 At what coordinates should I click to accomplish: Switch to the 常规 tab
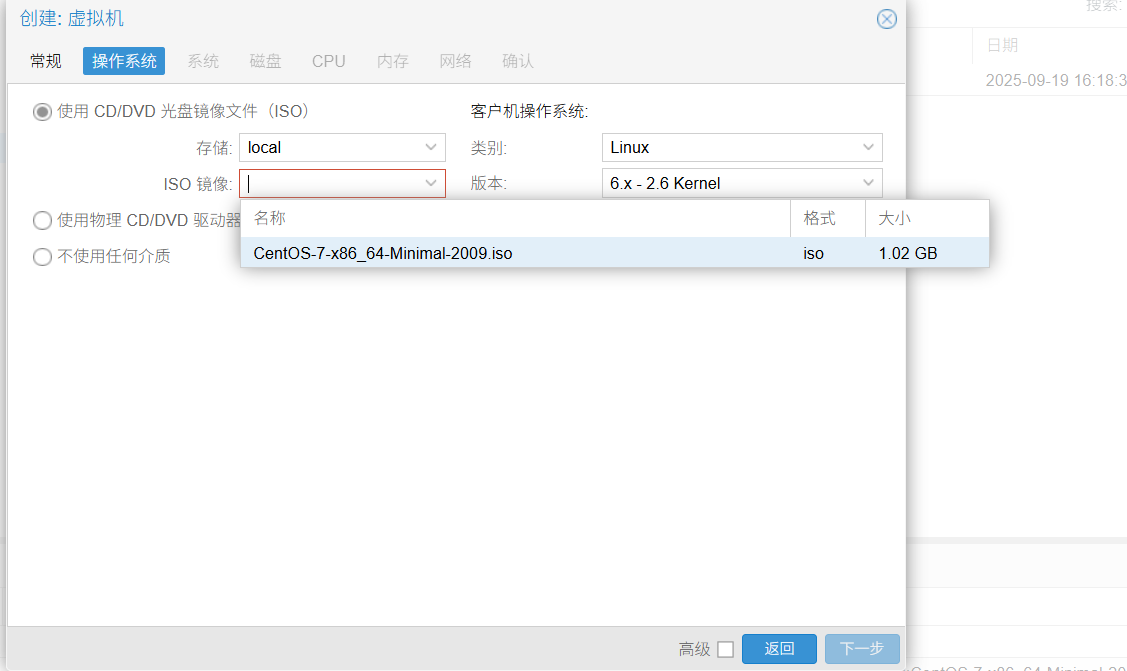tap(46, 61)
